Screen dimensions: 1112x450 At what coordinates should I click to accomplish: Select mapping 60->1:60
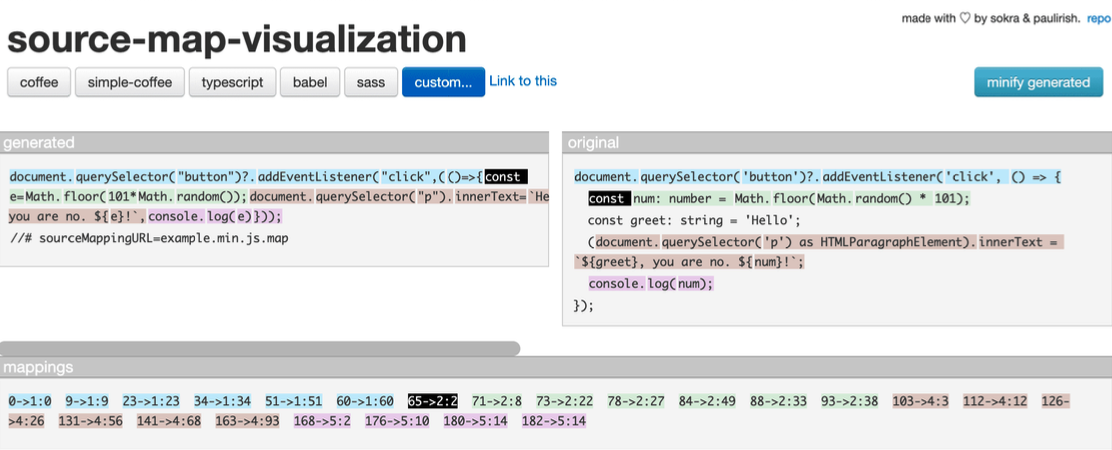365,401
